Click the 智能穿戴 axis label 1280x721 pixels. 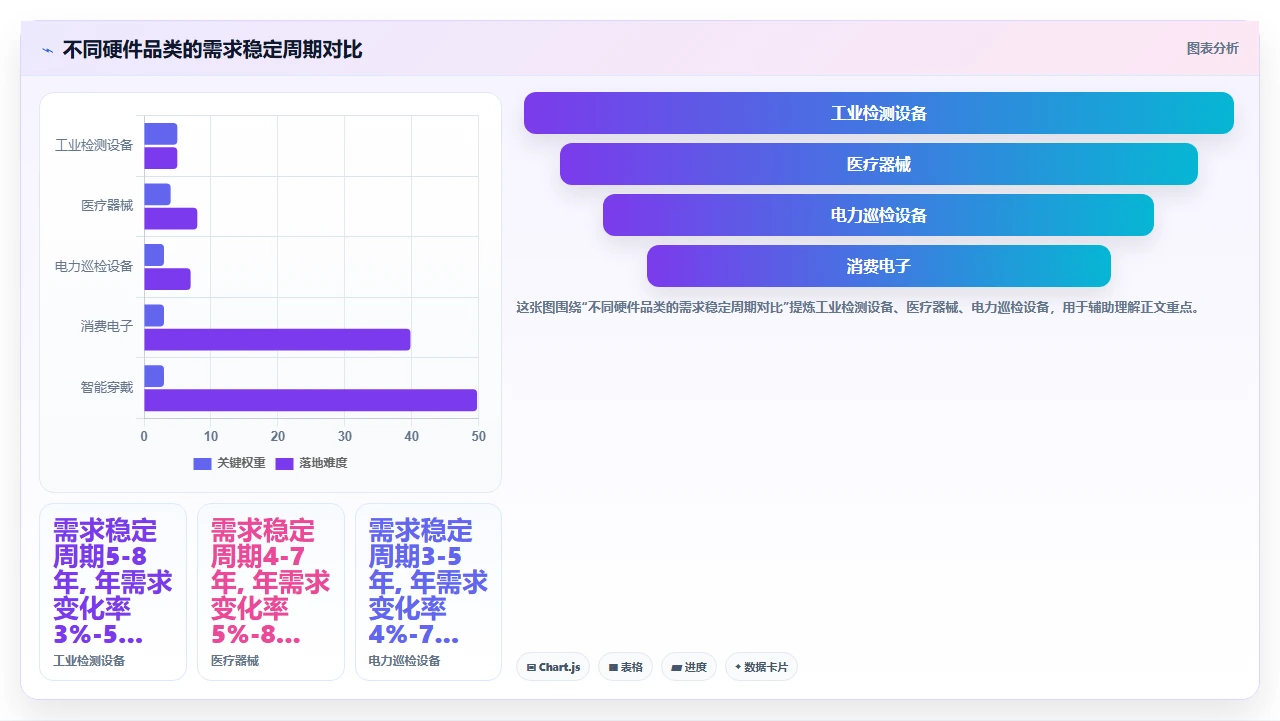[x=107, y=387]
